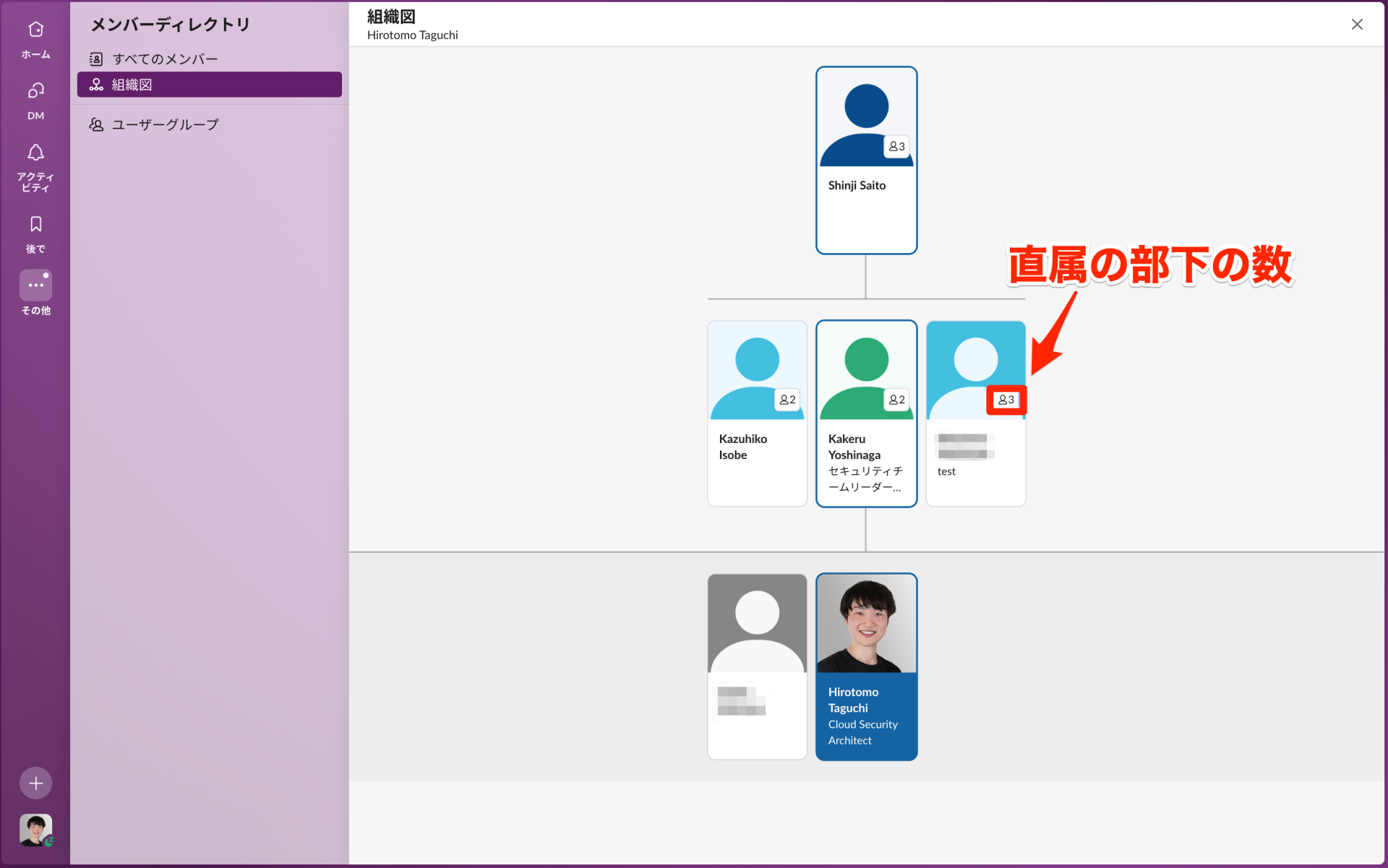
Task: Open the ホーム icon in the left rail
Action: coord(35,30)
